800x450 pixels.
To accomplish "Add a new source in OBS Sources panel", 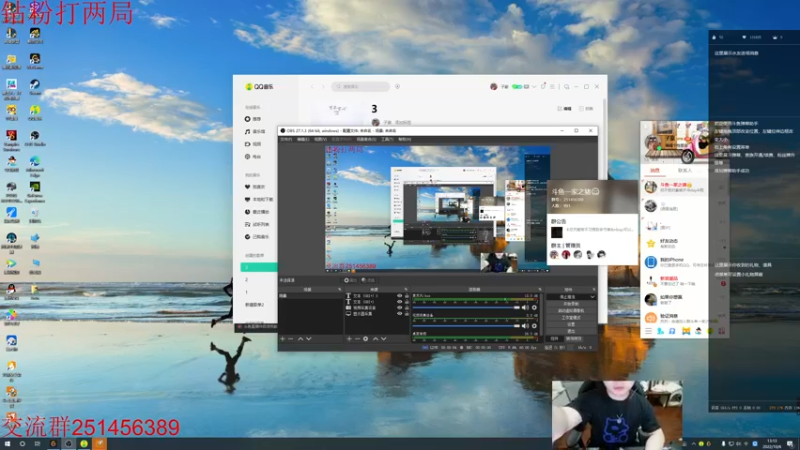I will tap(349, 339).
